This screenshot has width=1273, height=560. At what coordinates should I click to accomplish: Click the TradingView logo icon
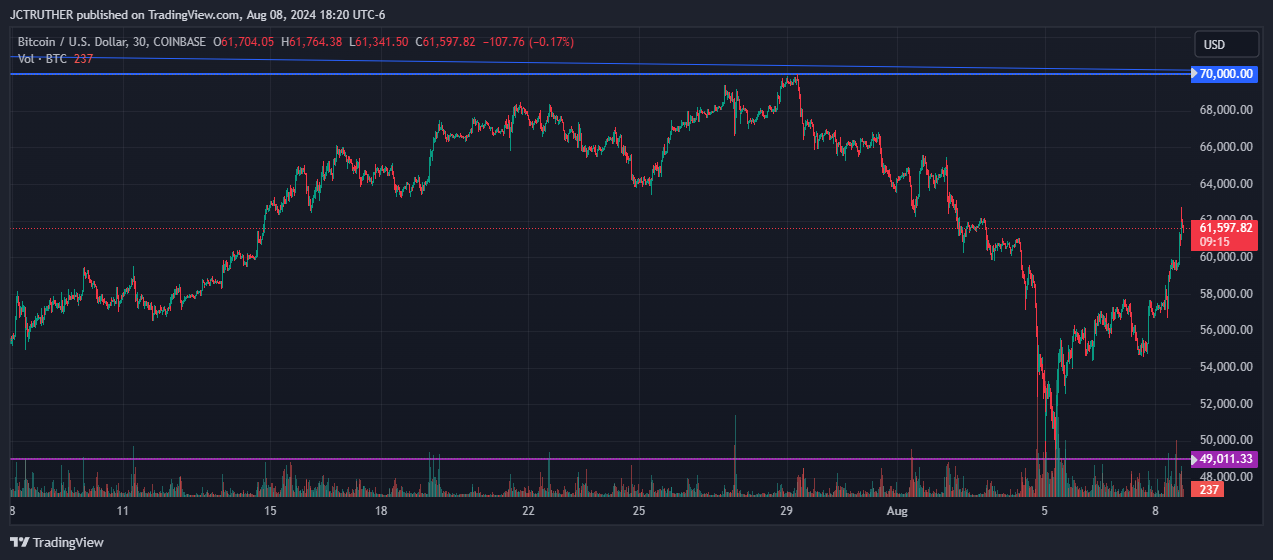click(20, 542)
